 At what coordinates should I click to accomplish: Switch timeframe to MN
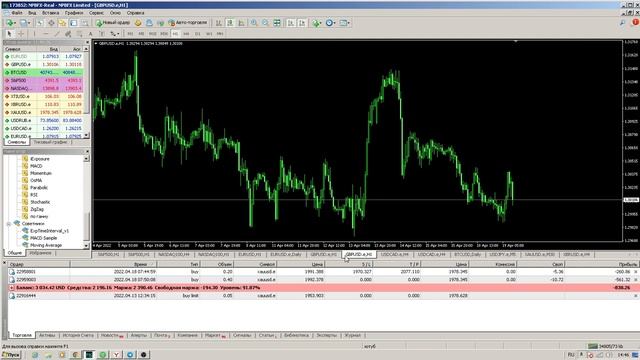point(220,33)
